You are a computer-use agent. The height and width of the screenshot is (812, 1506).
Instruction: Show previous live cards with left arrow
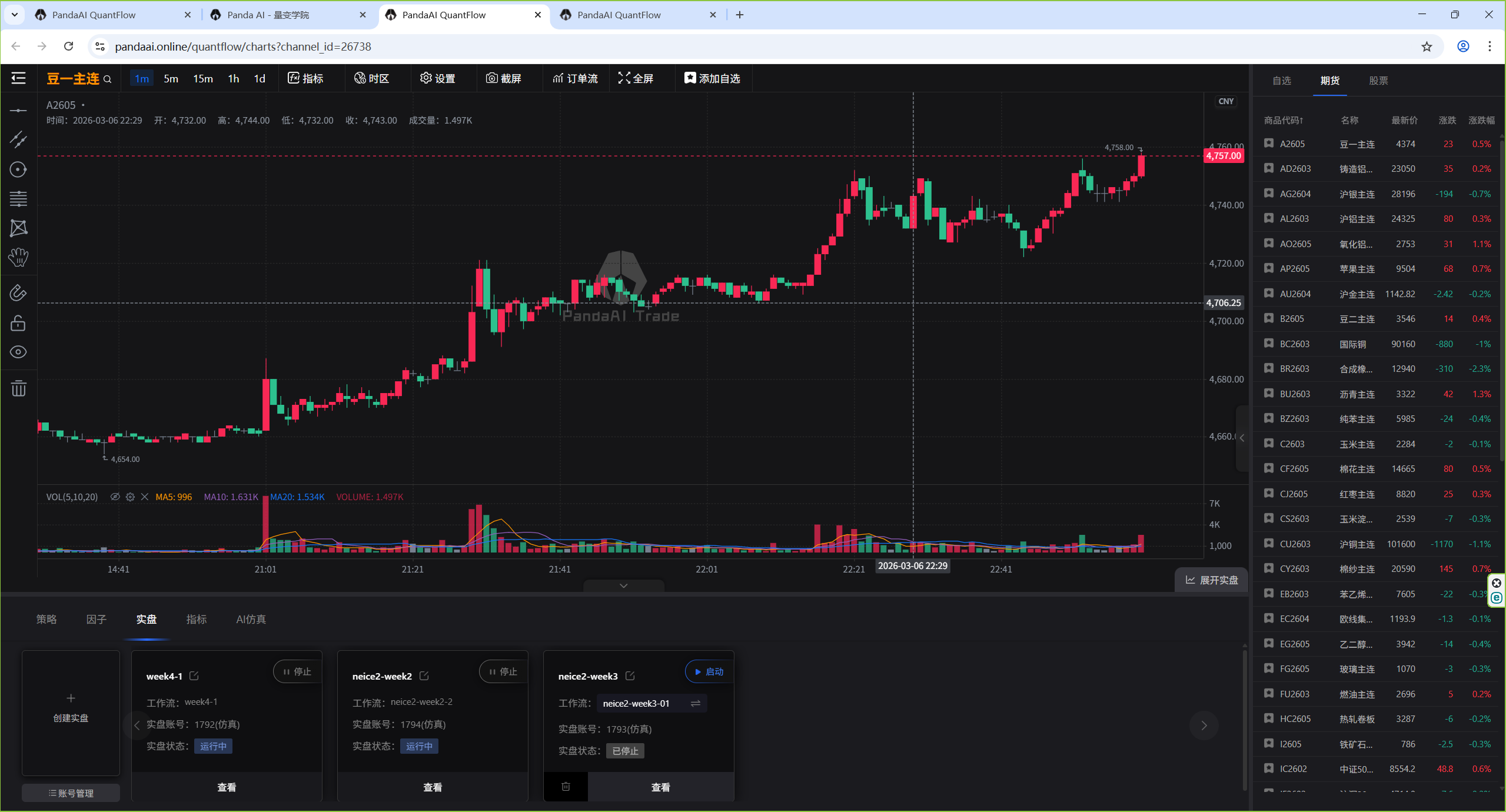tap(137, 726)
